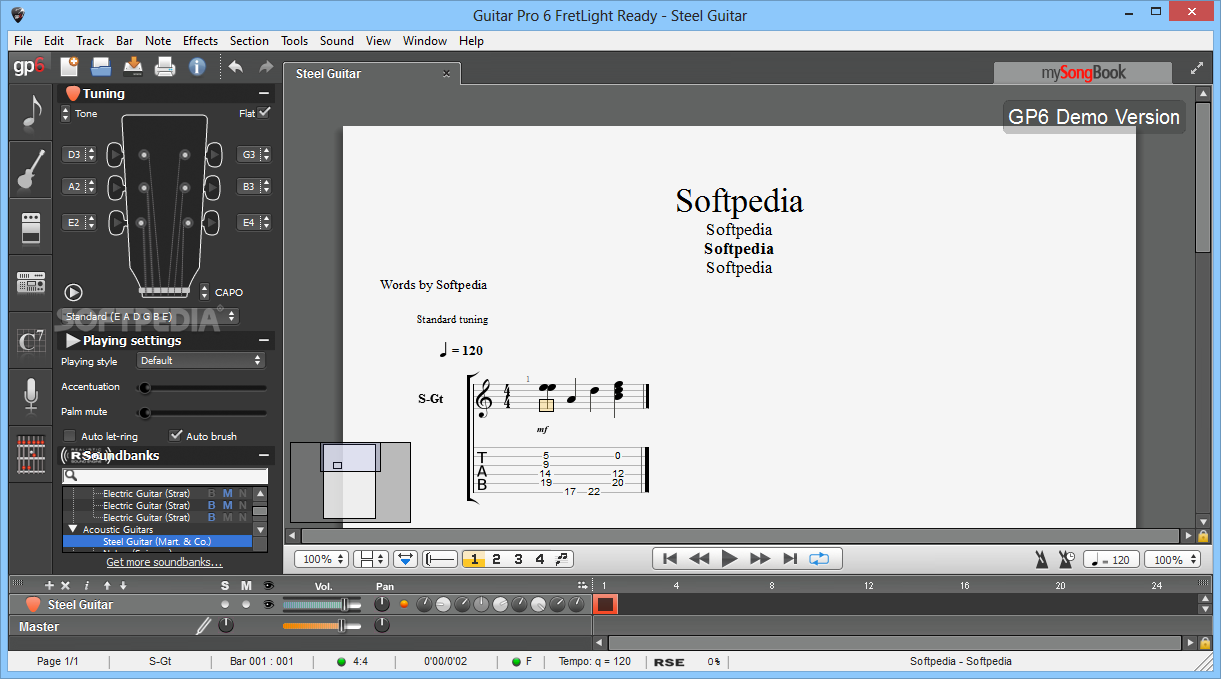Open the Edition panel with the note icon
Screen dimensions: 1221x679
click(31, 112)
